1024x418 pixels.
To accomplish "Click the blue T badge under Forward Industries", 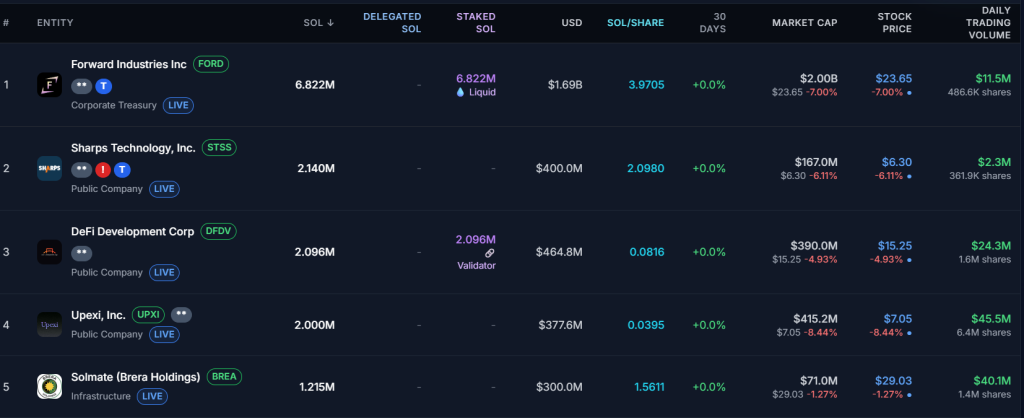I will click(104, 85).
